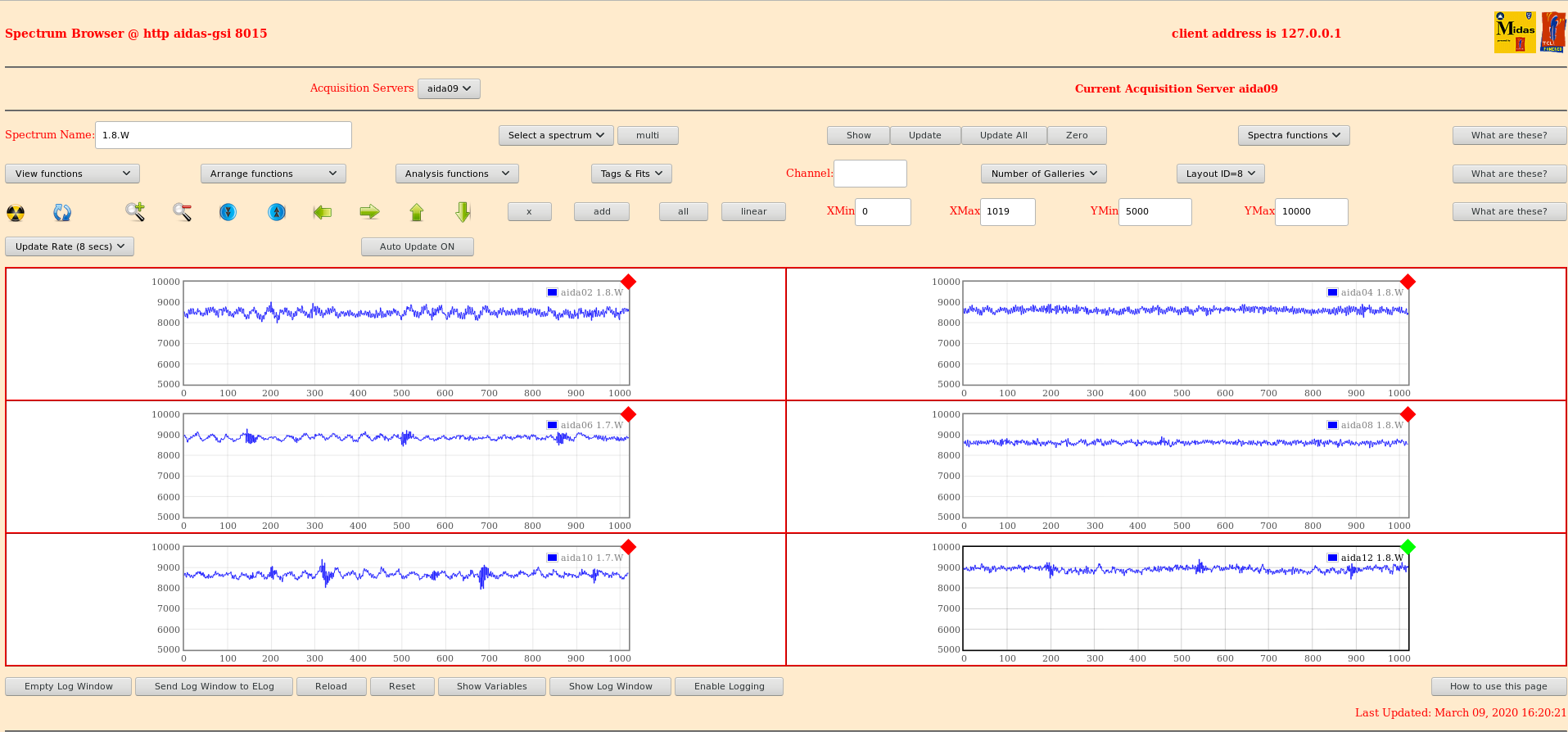Open the Acquisition Servers aida09 dropdown
Image resolution: width=1568 pixels, height=732 pixels.
(449, 88)
